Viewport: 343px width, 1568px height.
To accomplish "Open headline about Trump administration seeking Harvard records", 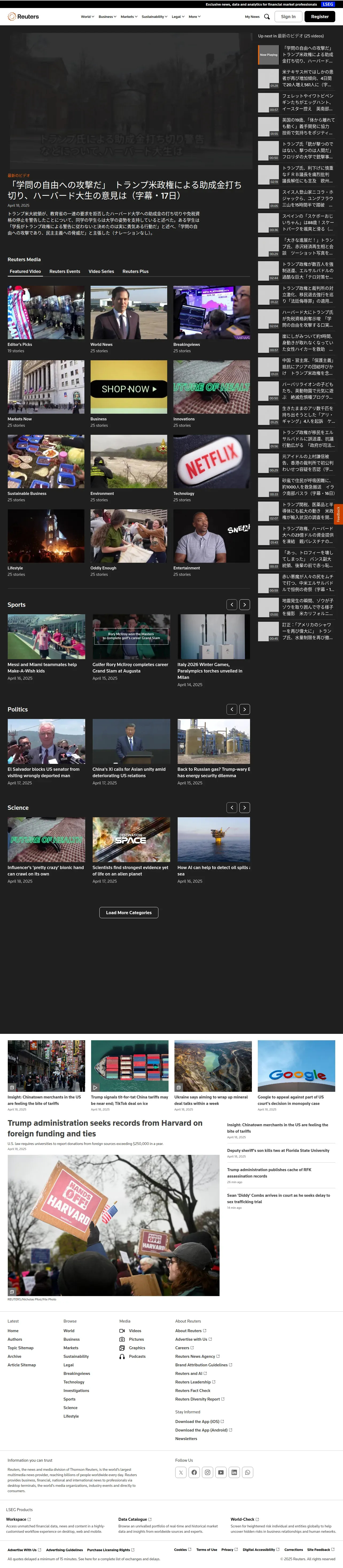I will click(105, 1128).
